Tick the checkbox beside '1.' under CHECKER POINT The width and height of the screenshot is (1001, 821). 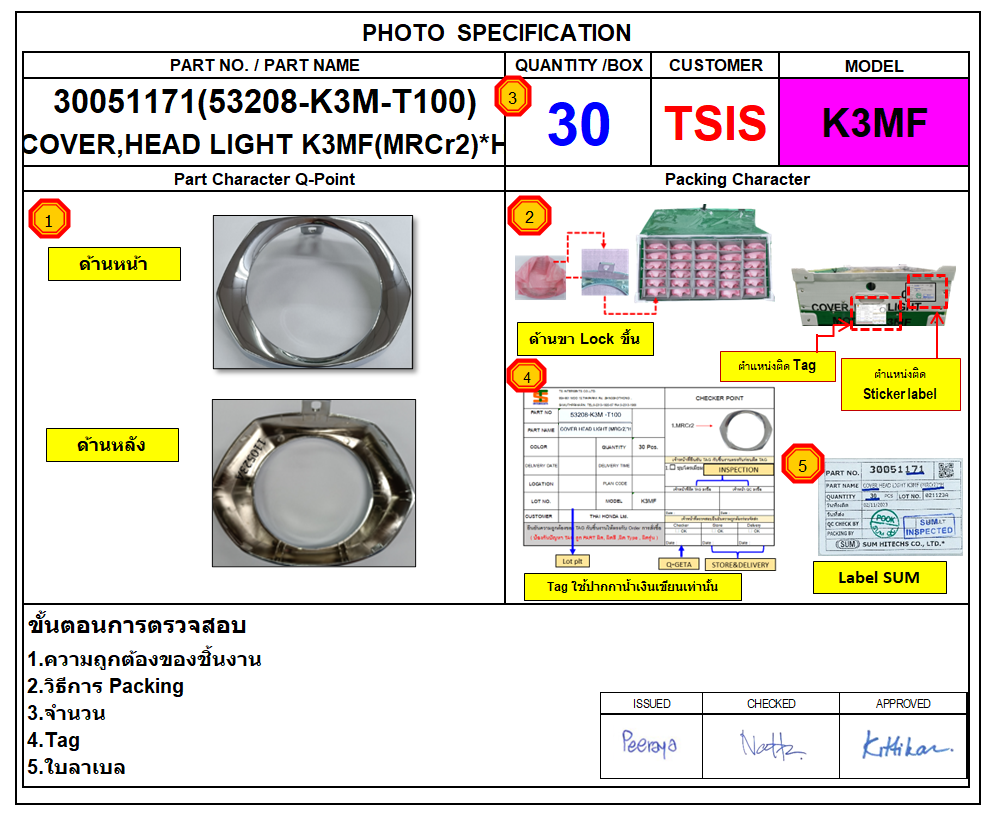pyautogui.click(x=672, y=467)
